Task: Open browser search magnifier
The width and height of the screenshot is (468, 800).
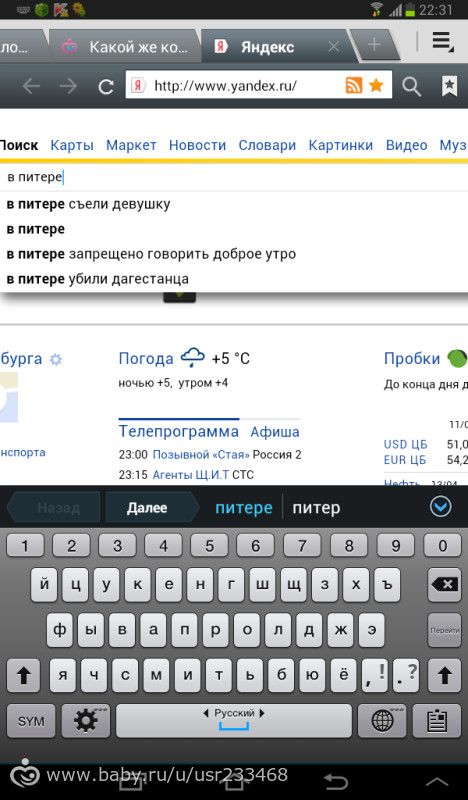Action: click(411, 86)
